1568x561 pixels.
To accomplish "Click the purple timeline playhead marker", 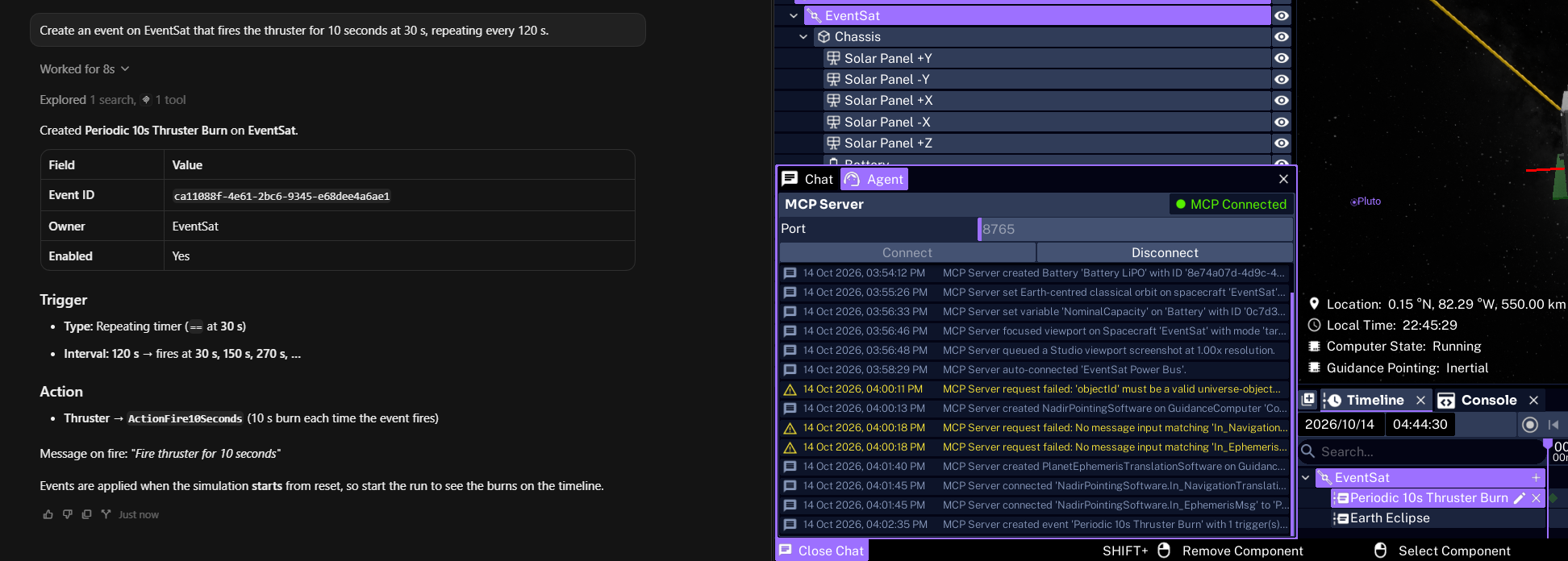I will (x=1547, y=445).
